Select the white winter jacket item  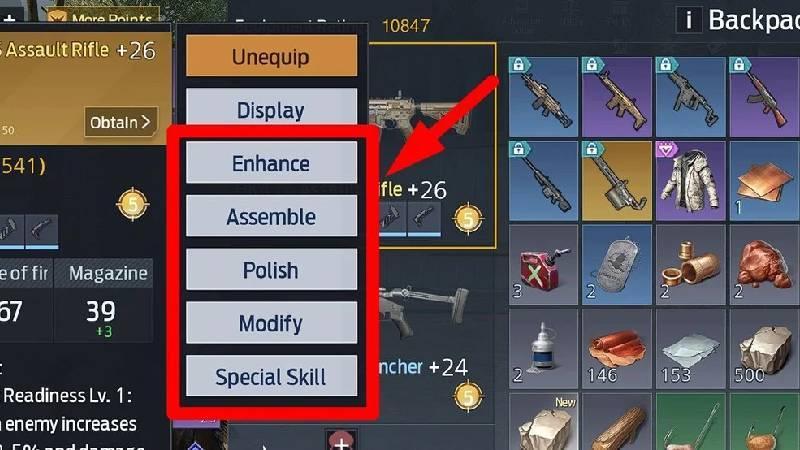click(x=690, y=181)
